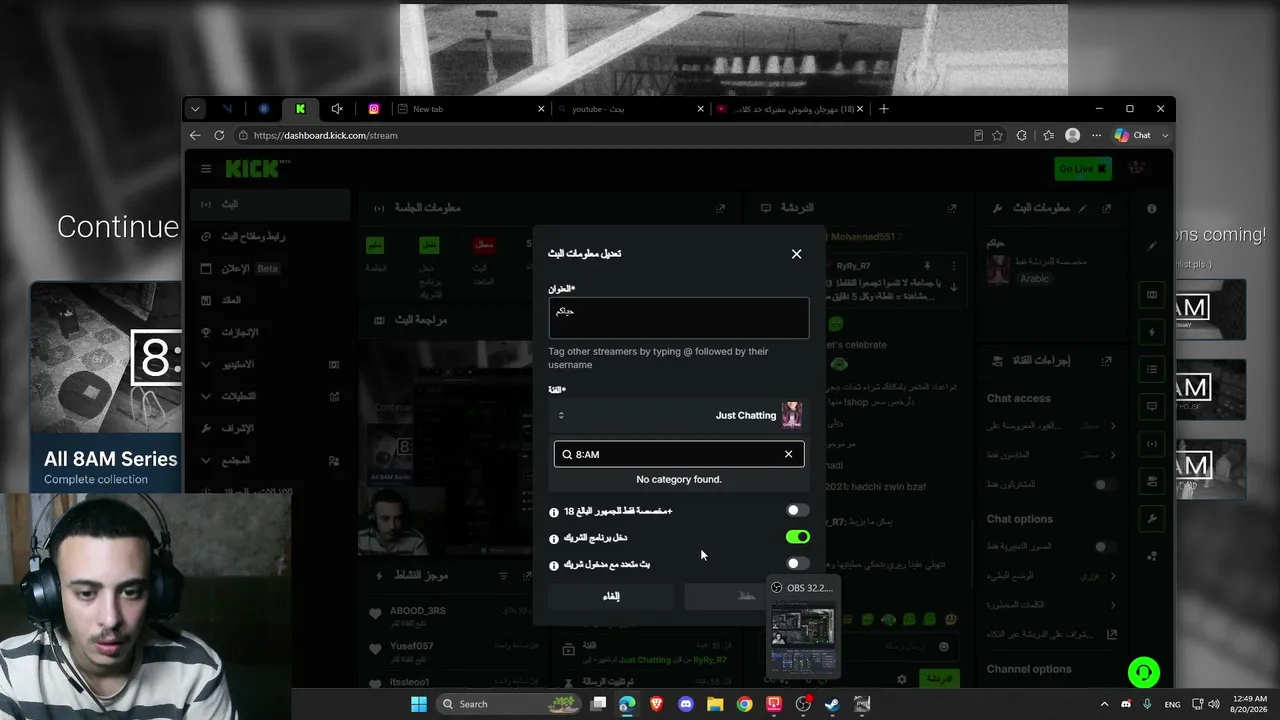This screenshot has width=1280, height=720.
Task: Click the category search field containing 8:AM
Action: point(679,454)
